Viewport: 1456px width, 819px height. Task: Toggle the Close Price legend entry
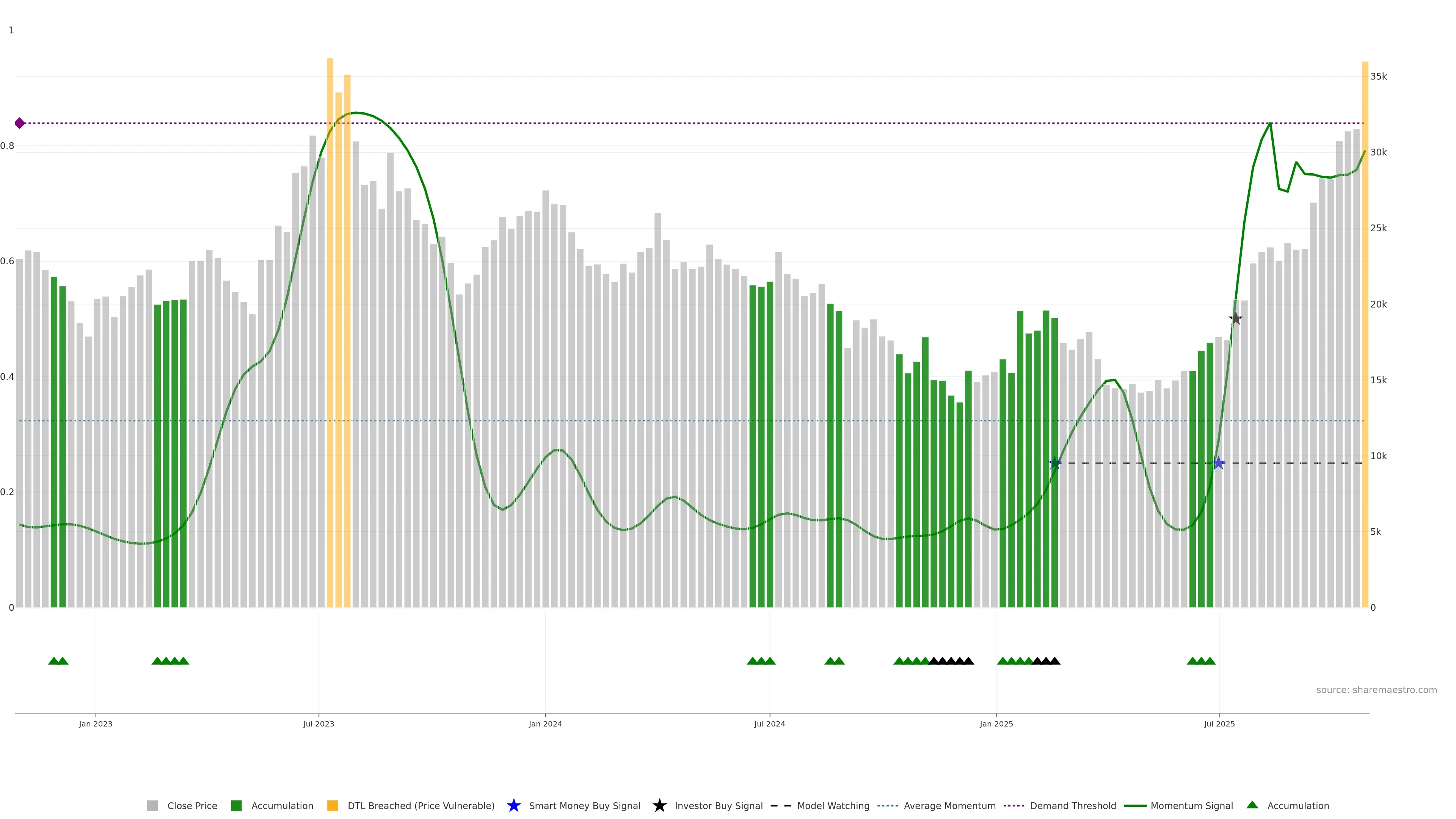(x=191, y=805)
